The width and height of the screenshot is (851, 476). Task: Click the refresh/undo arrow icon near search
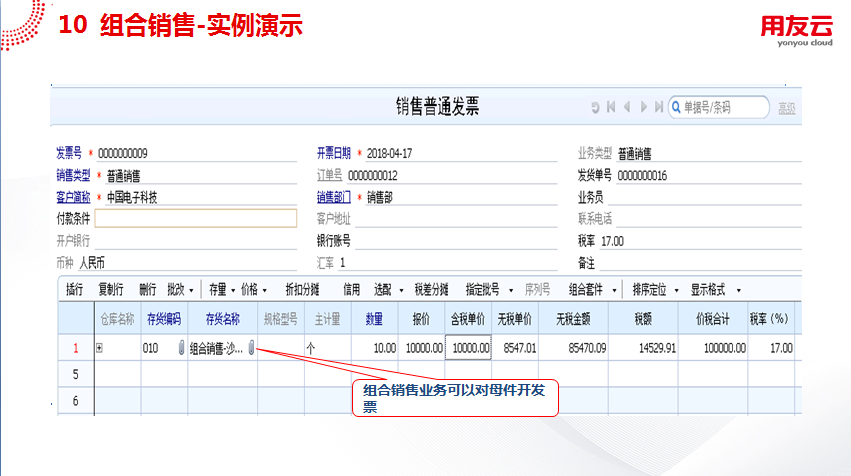(x=595, y=107)
